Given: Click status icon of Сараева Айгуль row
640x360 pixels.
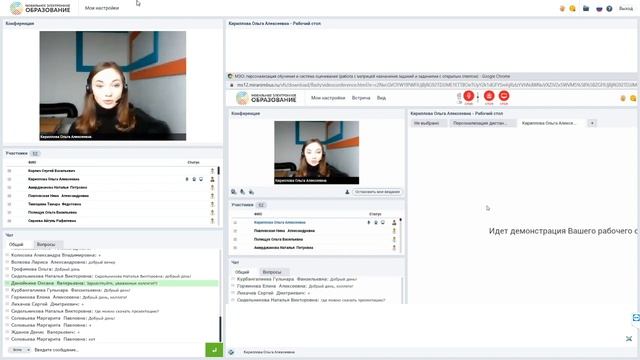Looking at the screenshot, I should pos(212,221).
